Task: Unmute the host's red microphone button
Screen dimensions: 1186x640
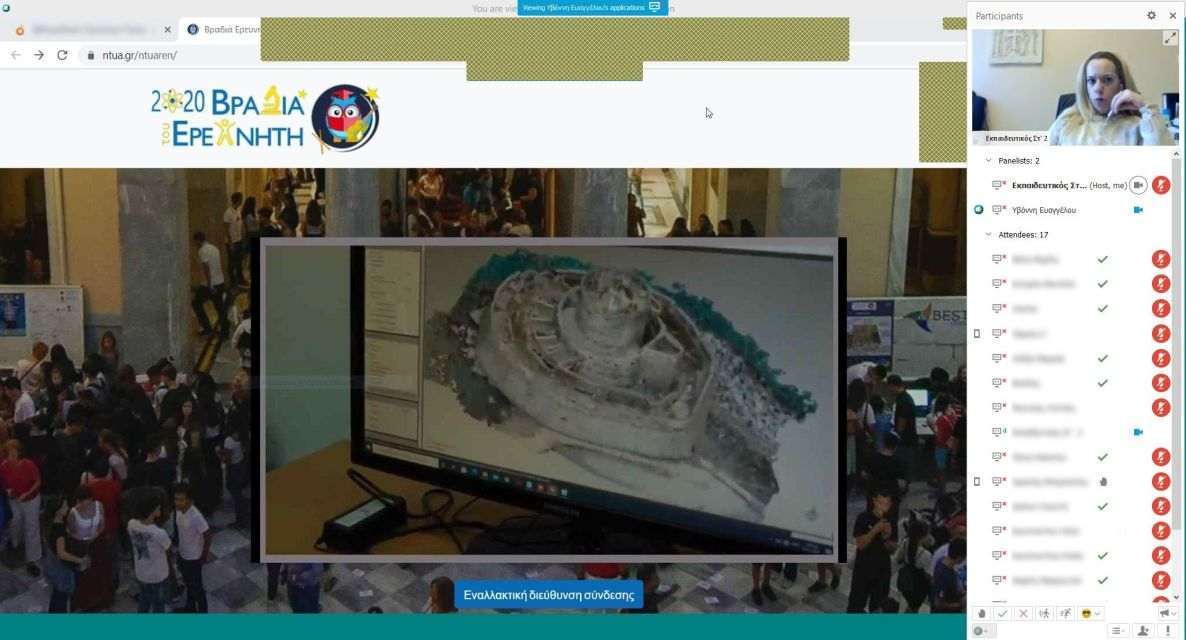Action: click(x=1161, y=185)
